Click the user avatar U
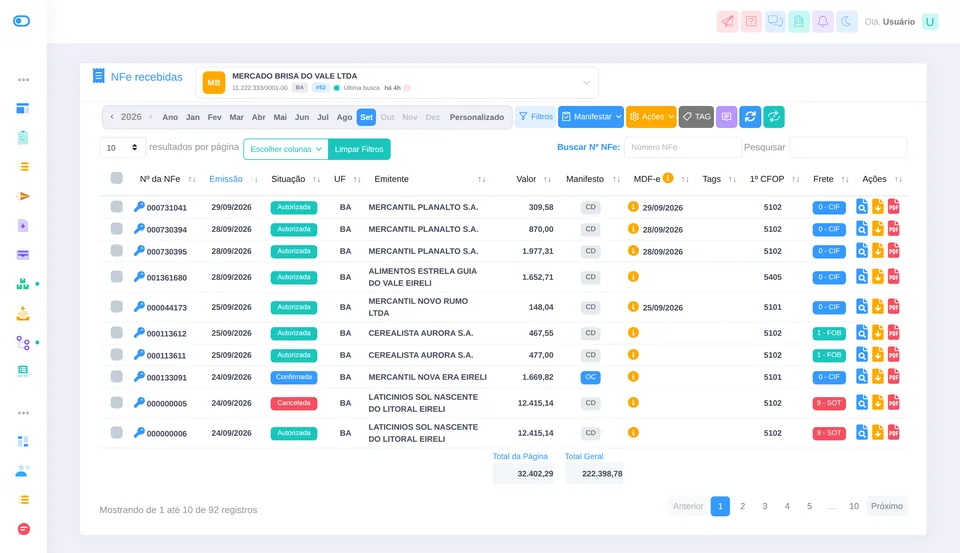Image resolution: width=960 pixels, height=553 pixels. tap(930, 21)
